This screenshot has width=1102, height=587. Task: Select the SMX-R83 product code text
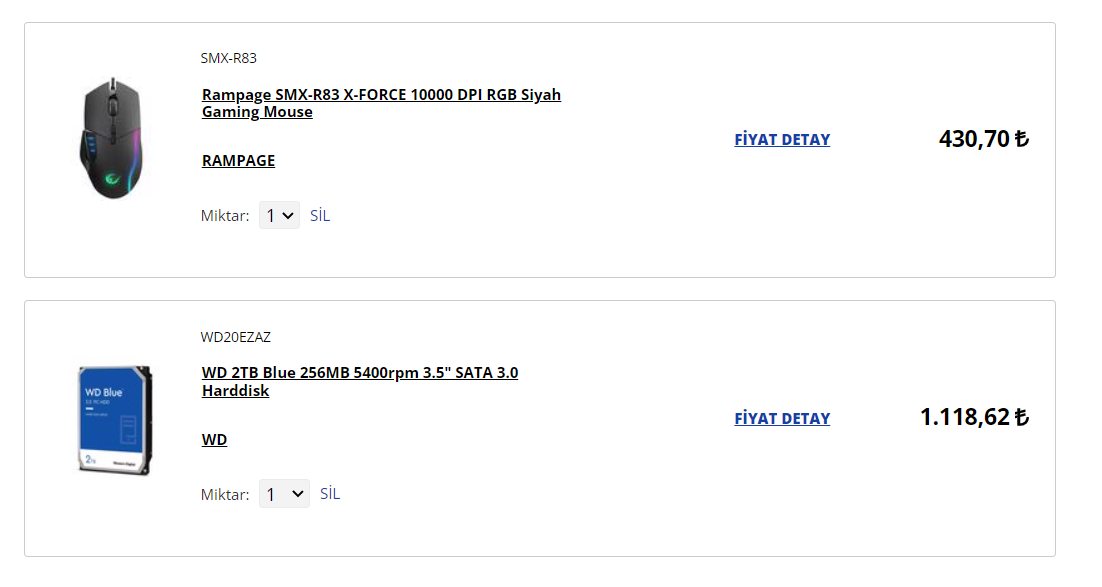tap(228, 58)
